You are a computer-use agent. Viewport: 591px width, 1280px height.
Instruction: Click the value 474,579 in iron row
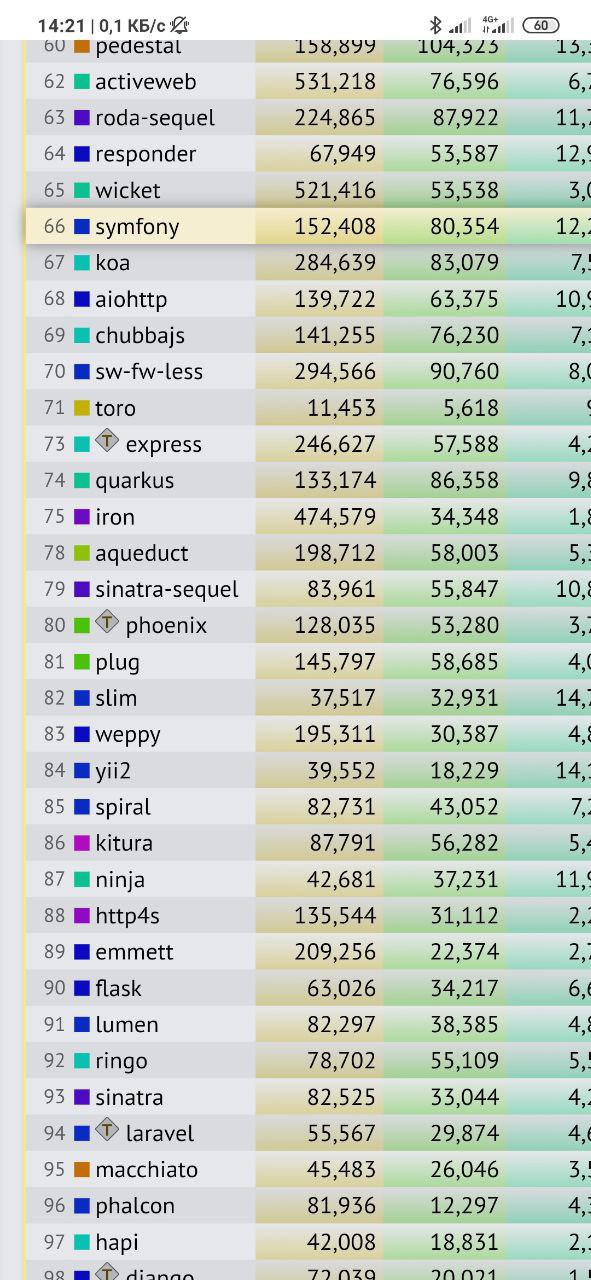tap(335, 517)
